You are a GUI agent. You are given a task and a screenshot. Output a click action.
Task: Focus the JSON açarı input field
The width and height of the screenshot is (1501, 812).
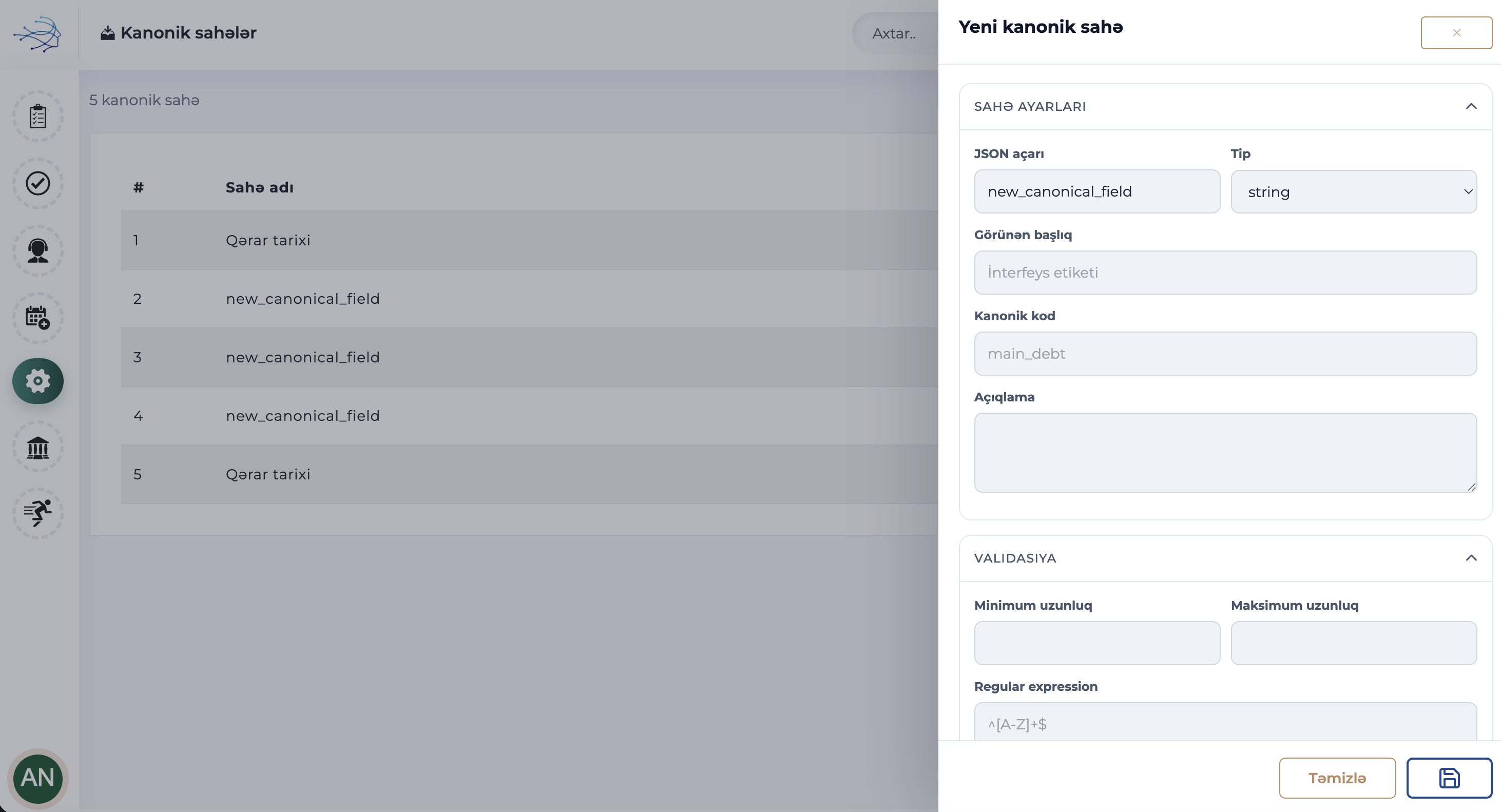point(1096,191)
